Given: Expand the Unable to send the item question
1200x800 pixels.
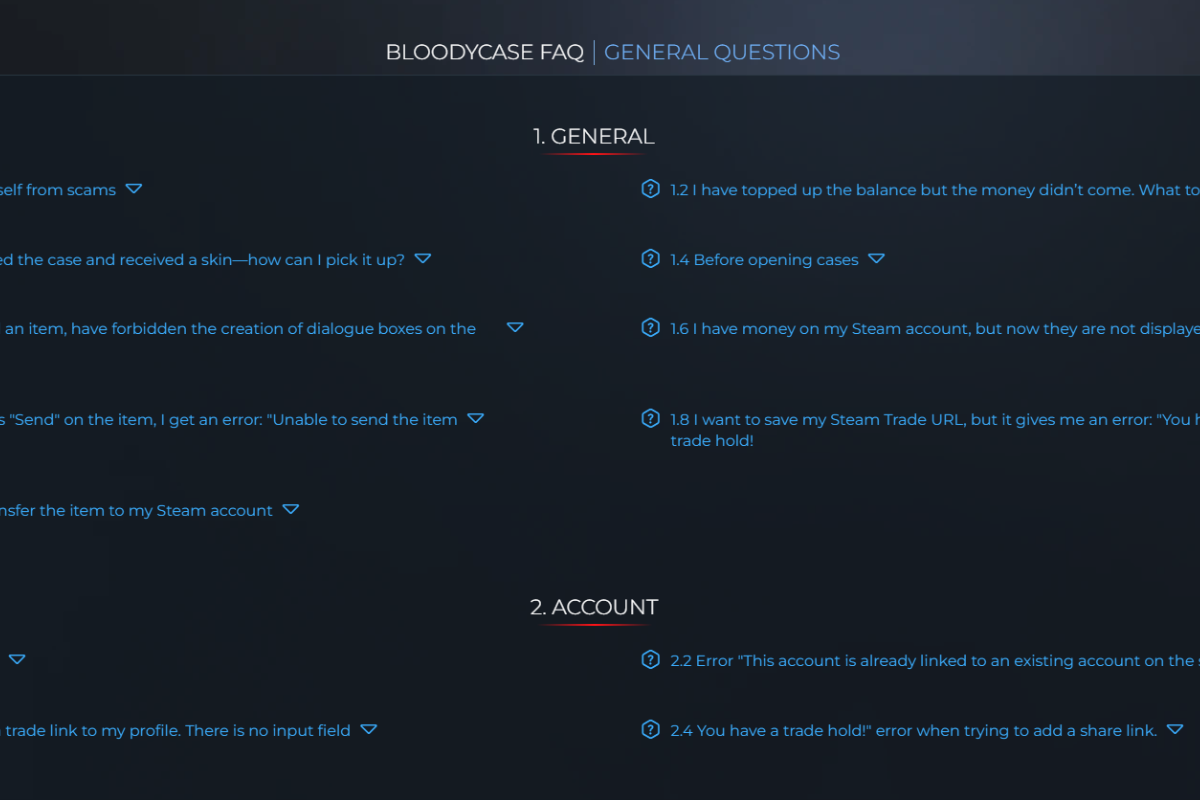Looking at the screenshot, I should pos(476,418).
